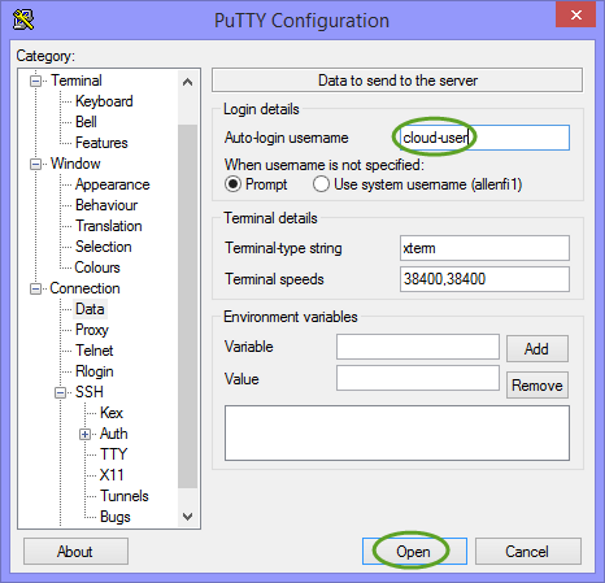Expand the Auth tree node
This screenshot has height=583, width=605.
click(x=85, y=434)
